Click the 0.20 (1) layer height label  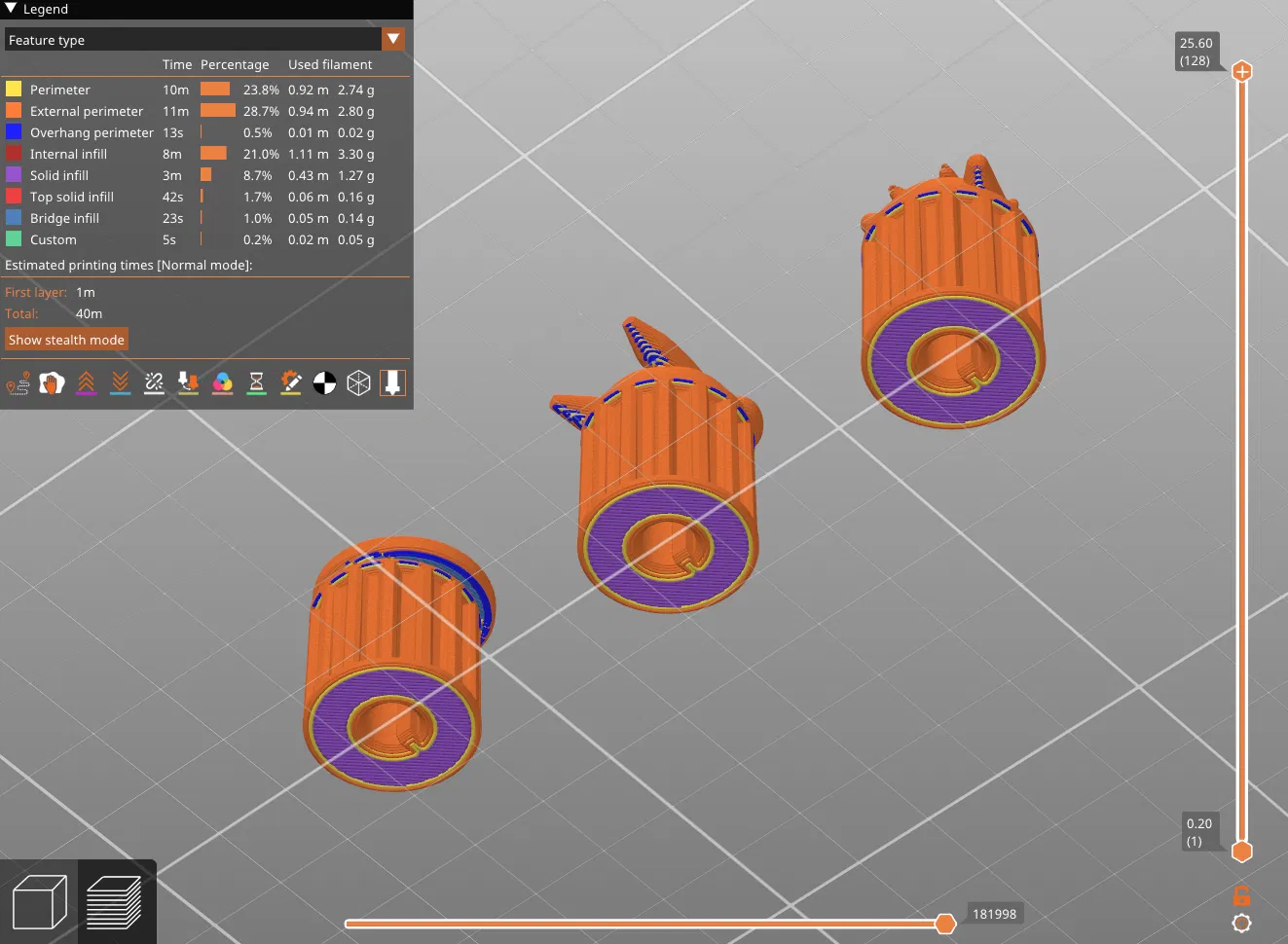pyautogui.click(x=1199, y=832)
